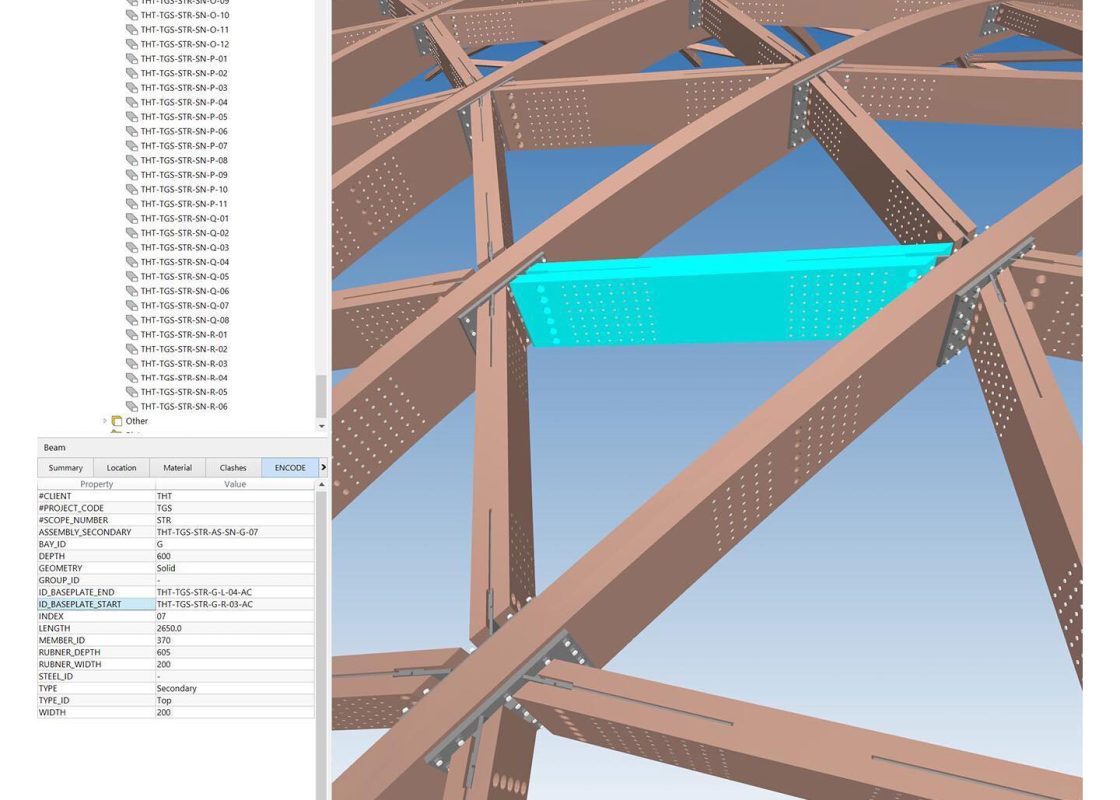Click the Property column header
1120x800 pixels.
pyautogui.click(x=97, y=484)
